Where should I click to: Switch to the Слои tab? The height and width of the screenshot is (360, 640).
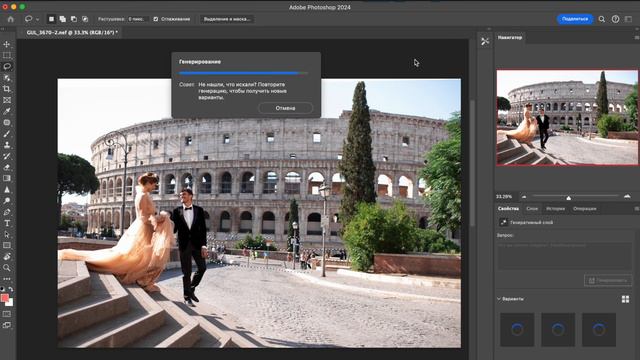click(x=532, y=209)
